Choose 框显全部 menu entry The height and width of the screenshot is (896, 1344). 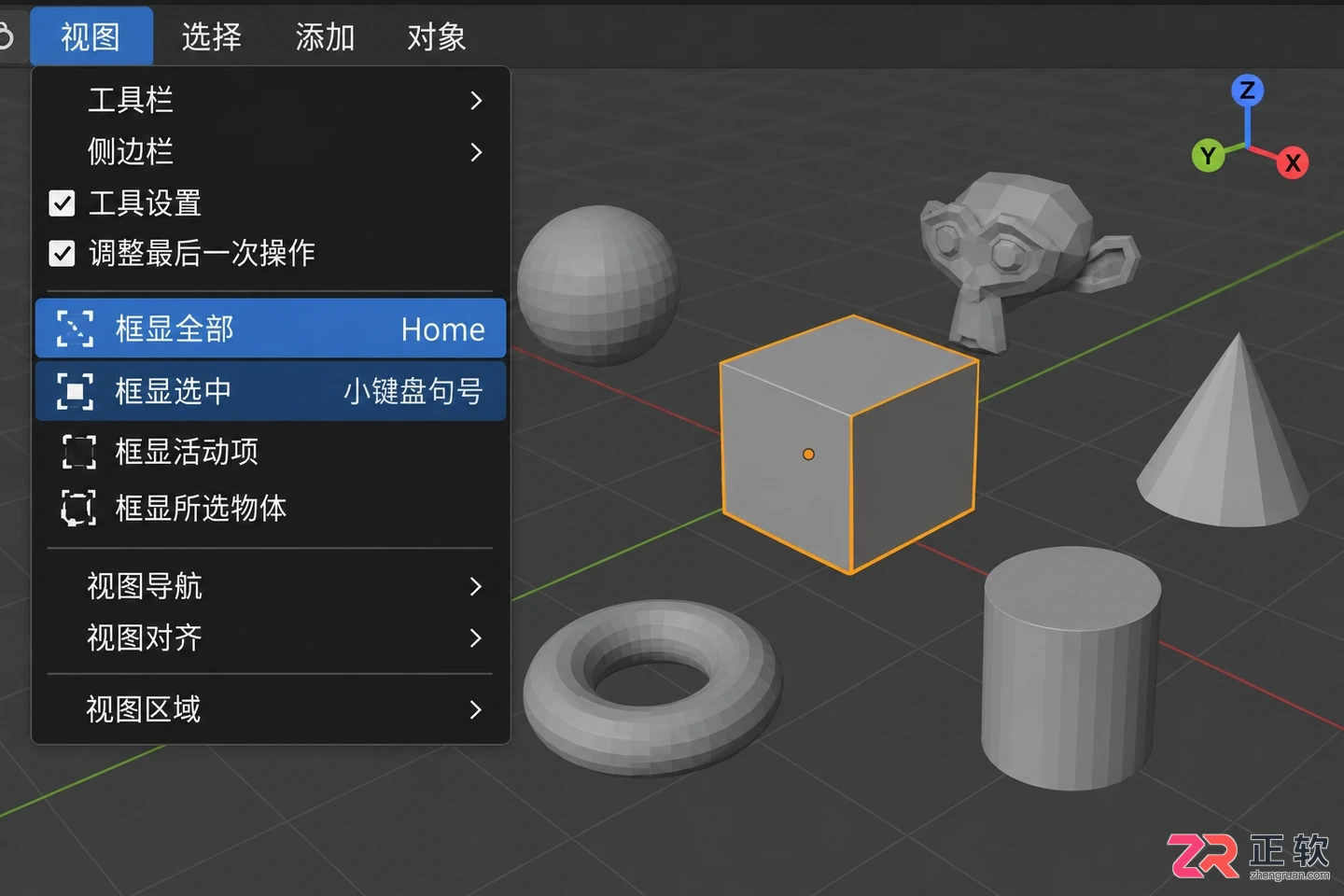click(271, 329)
